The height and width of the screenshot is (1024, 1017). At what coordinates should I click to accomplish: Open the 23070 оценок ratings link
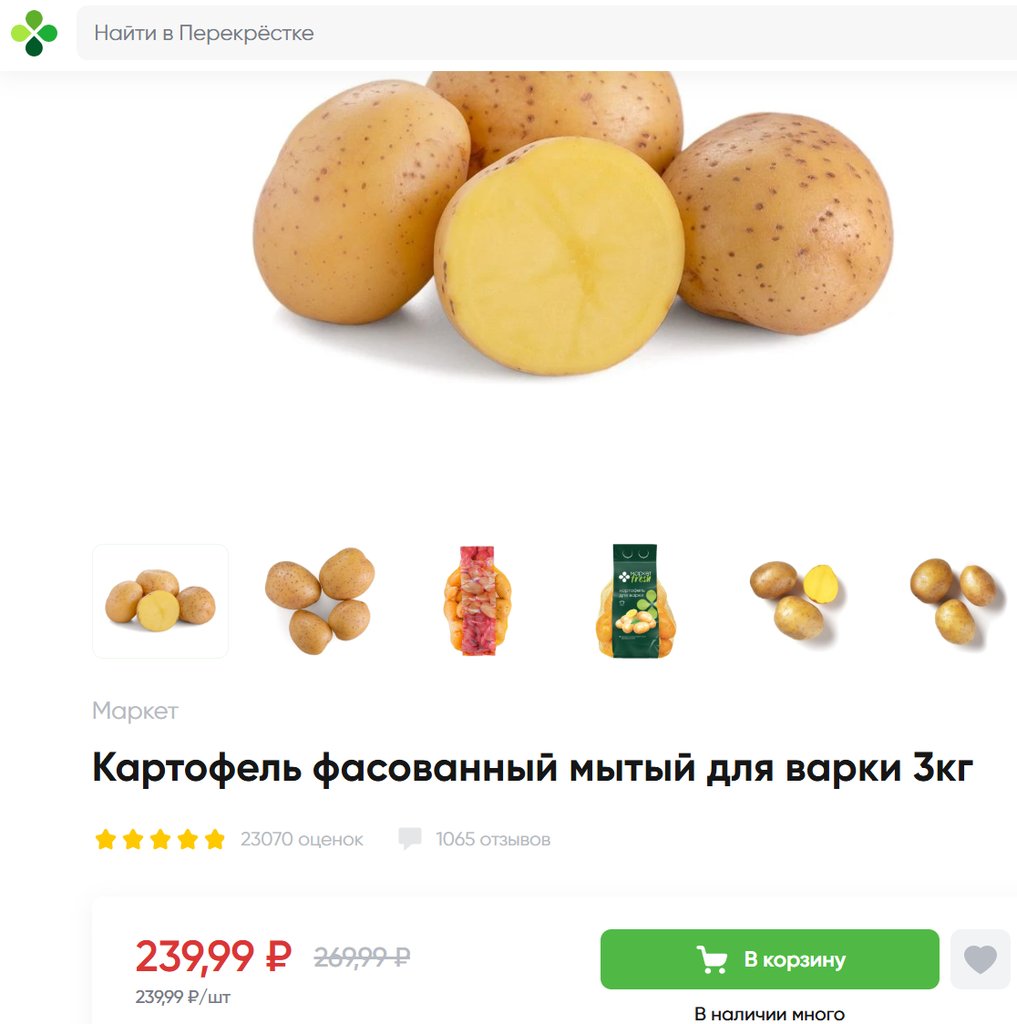(x=302, y=839)
